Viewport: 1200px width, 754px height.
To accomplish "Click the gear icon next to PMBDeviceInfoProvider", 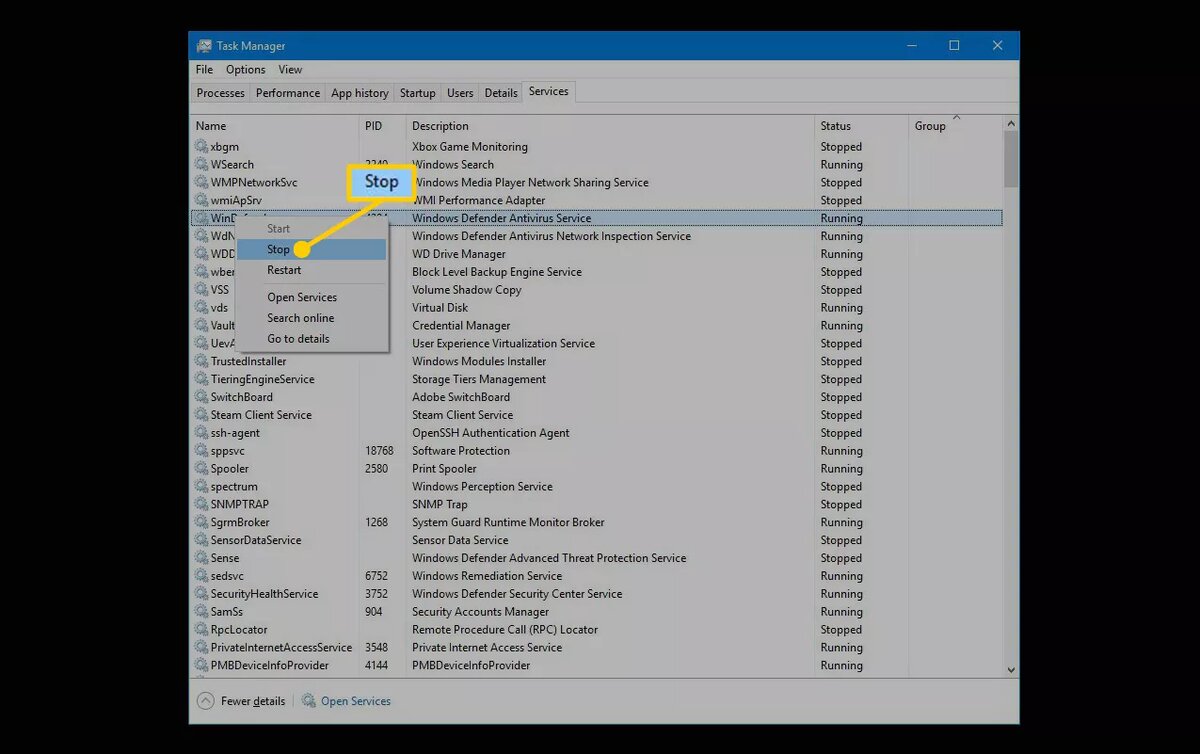I will point(201,666).
